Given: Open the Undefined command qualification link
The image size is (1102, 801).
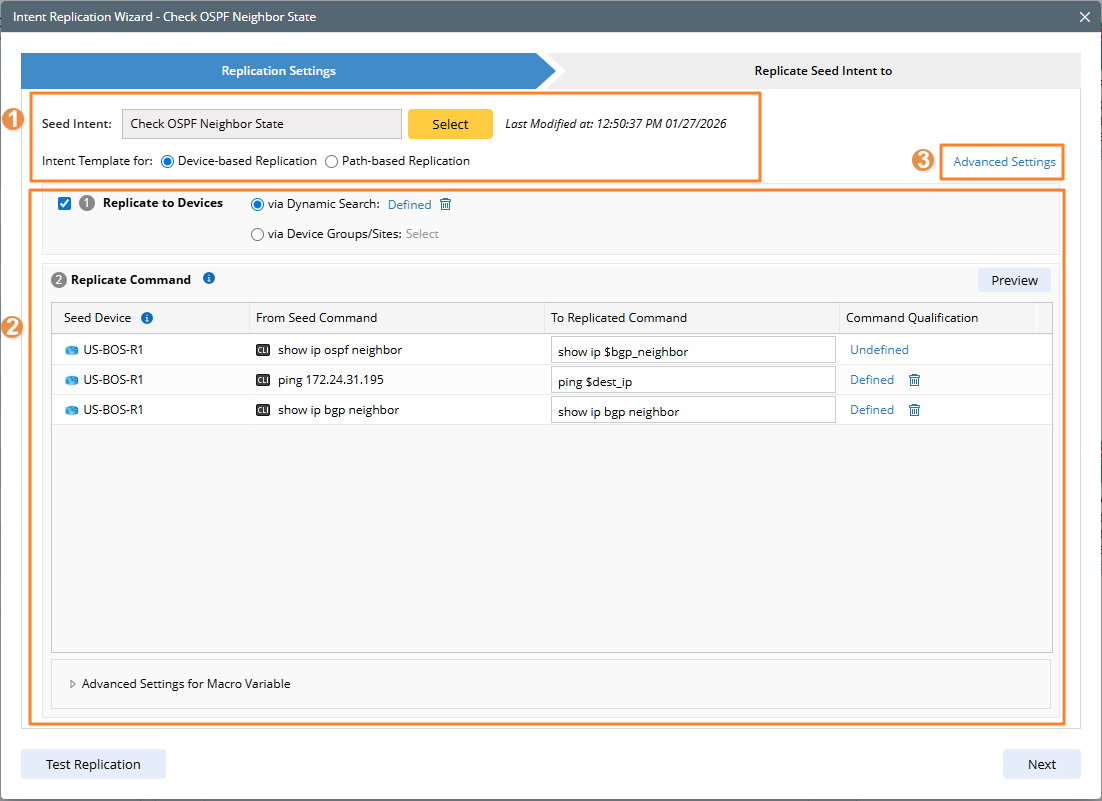Looking at the screenshot, I should pos(879,350).
